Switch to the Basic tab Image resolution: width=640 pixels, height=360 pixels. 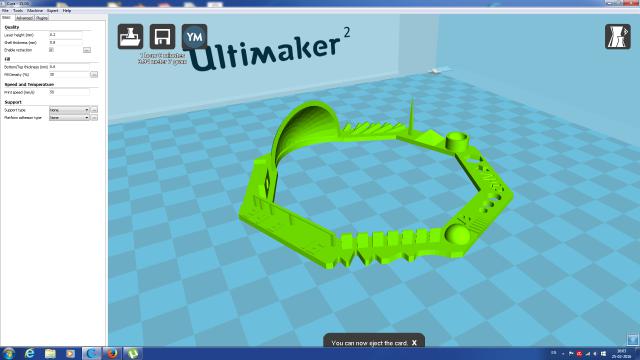click(7, 18)
